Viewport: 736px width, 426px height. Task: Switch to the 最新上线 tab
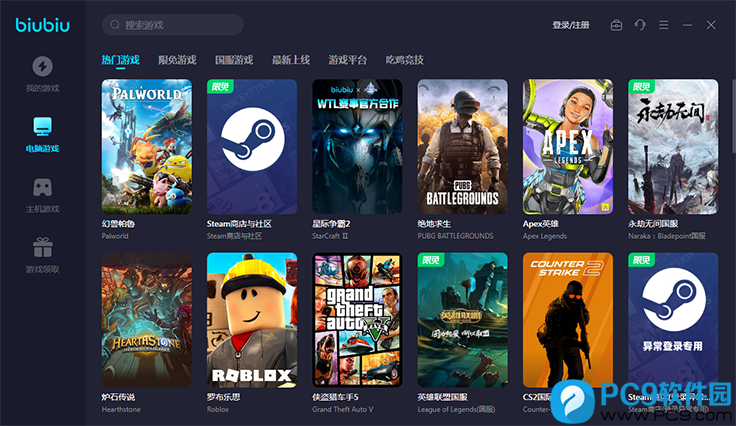291,60
